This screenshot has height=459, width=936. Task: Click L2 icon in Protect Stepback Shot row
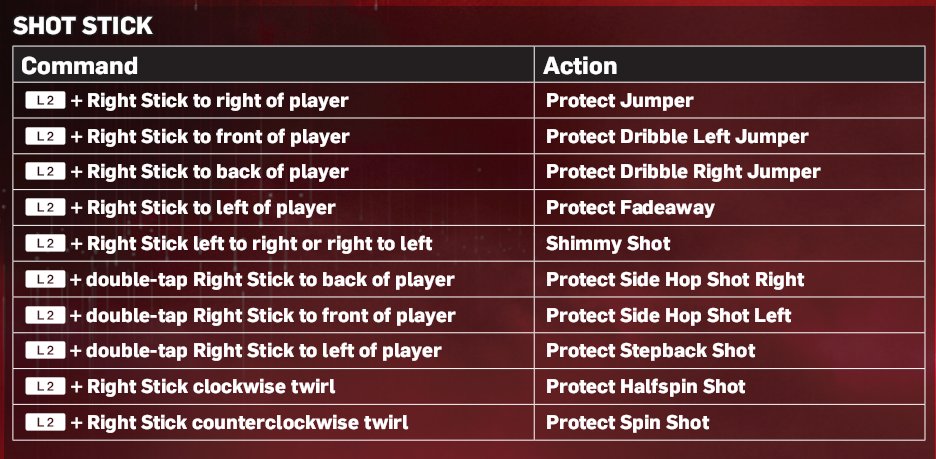pos(45,350)
